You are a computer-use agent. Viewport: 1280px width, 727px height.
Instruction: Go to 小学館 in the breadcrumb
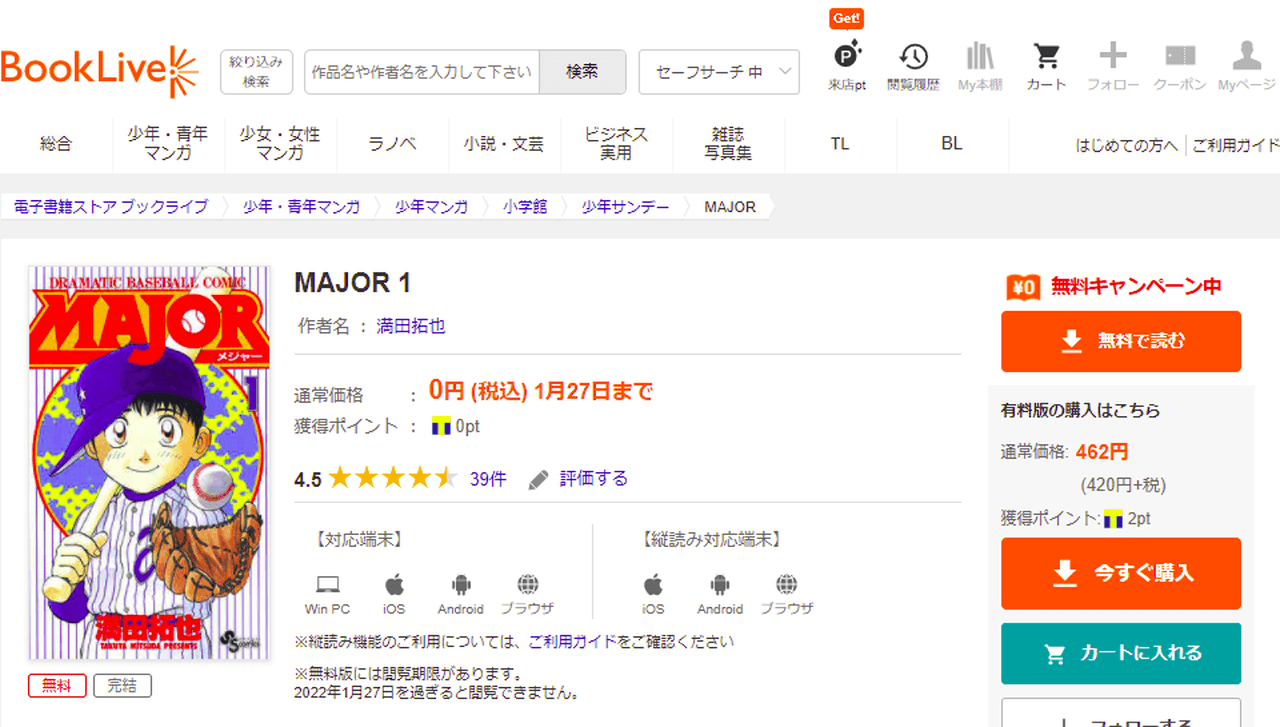tap(524, 207)
